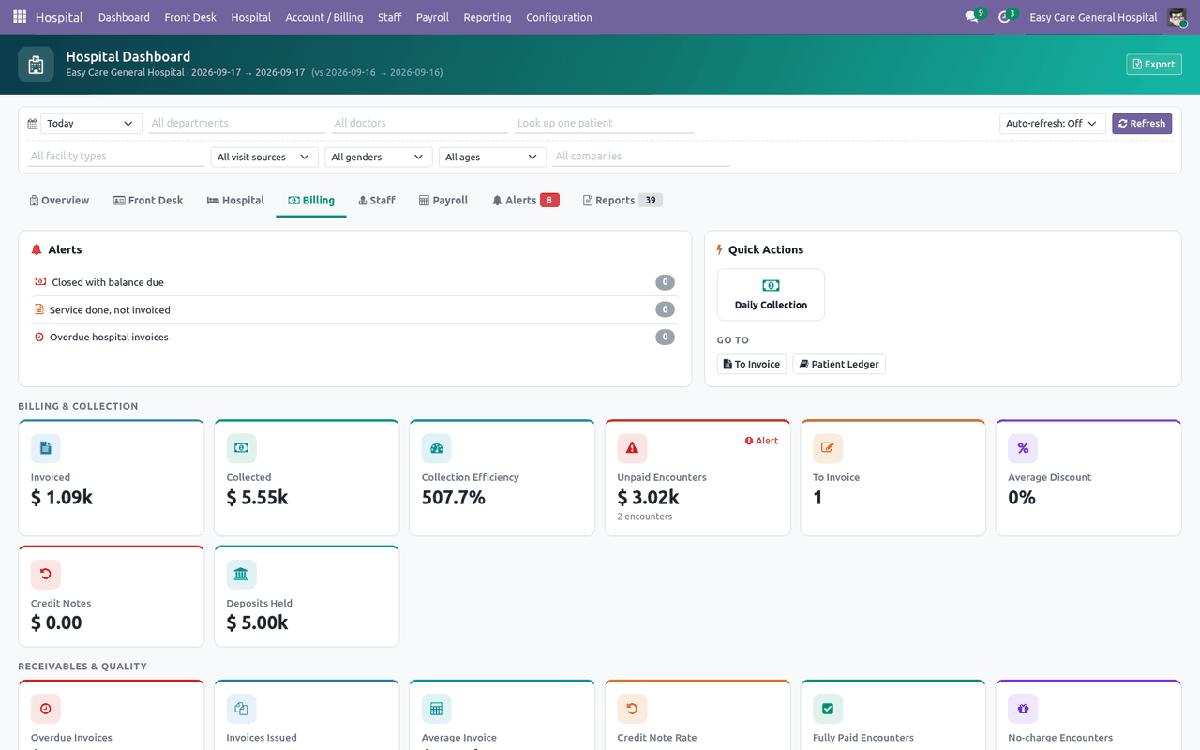
Task: Click the All doctors filter field
Action: [420, 124]
